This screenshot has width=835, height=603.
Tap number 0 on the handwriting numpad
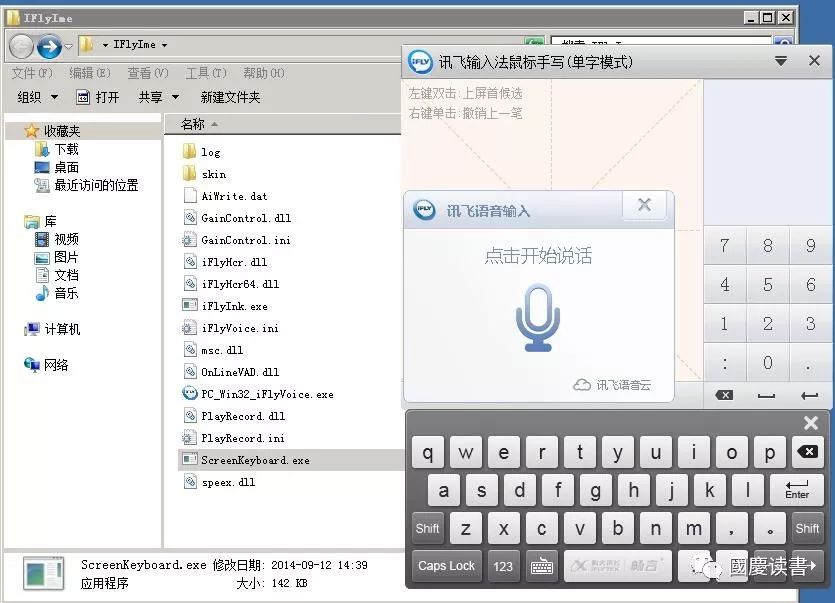[x=767, y=363]
